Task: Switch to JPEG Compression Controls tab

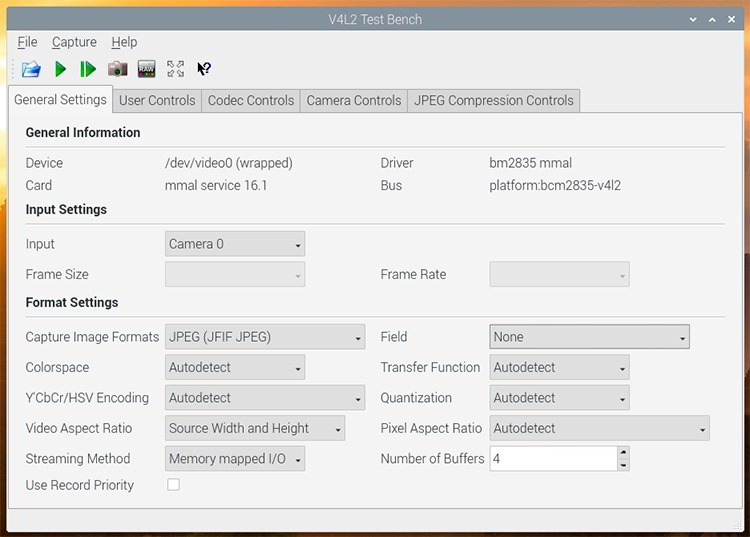Action: [494, 100]
